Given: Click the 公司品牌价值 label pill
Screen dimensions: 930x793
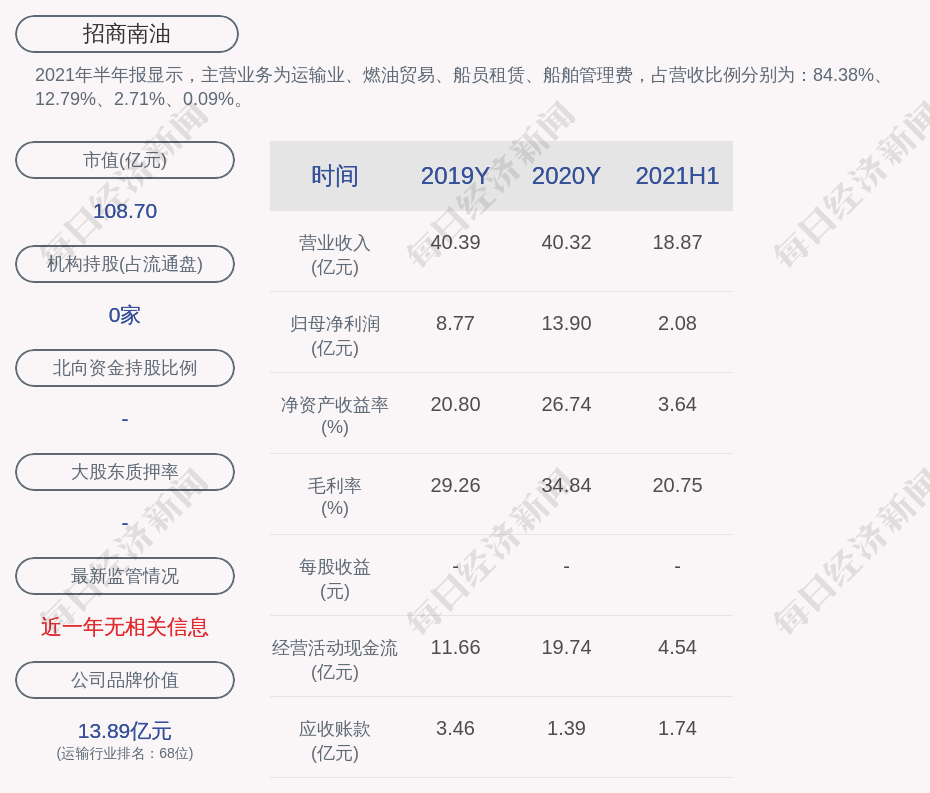Looking at the screenshot, I should tap(125, 680).
